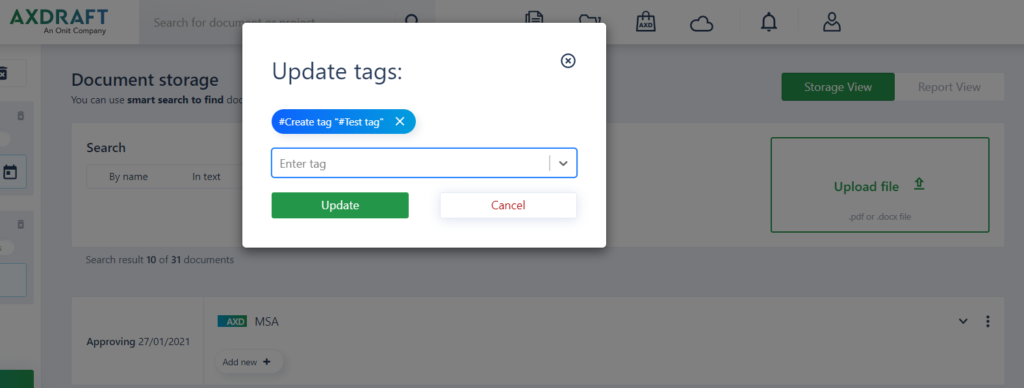Screen dimensions: 1024x388
Task: Click the Enter tag input field
Action: click(x=410, y=163)
